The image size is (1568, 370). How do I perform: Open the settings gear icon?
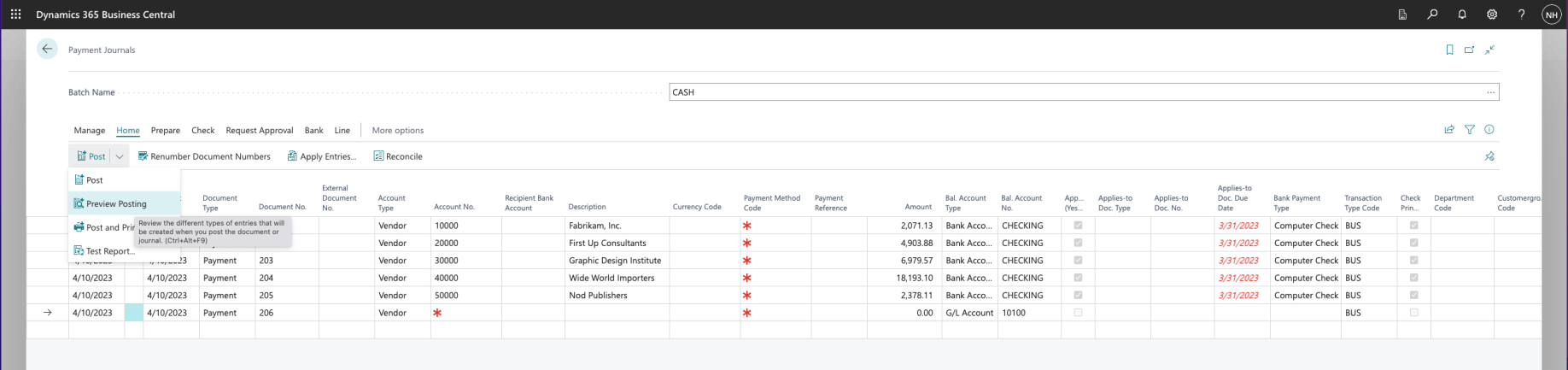(1492, 15)
